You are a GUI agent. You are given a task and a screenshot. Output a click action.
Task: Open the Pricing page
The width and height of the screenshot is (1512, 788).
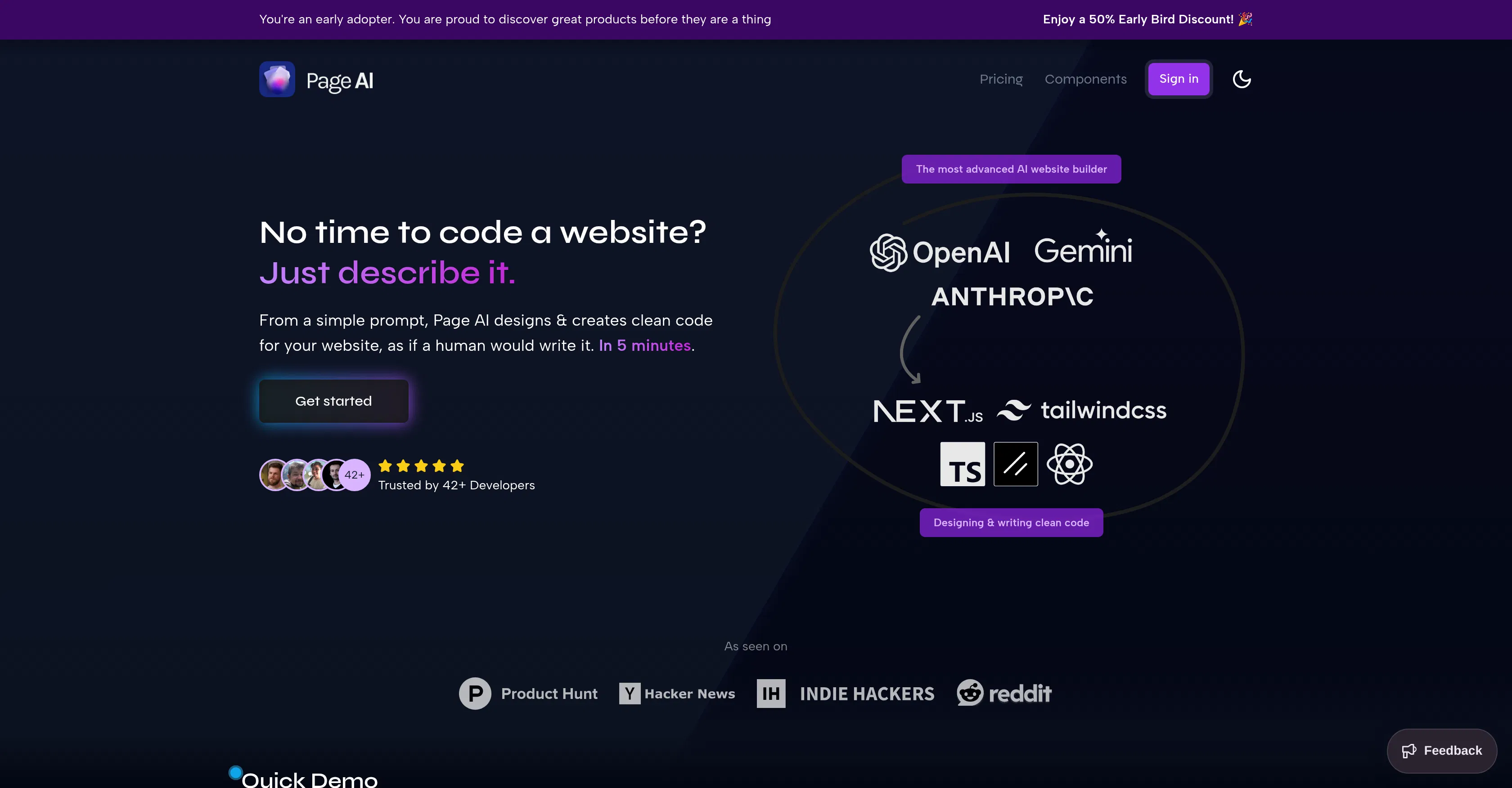(1001, 79)
